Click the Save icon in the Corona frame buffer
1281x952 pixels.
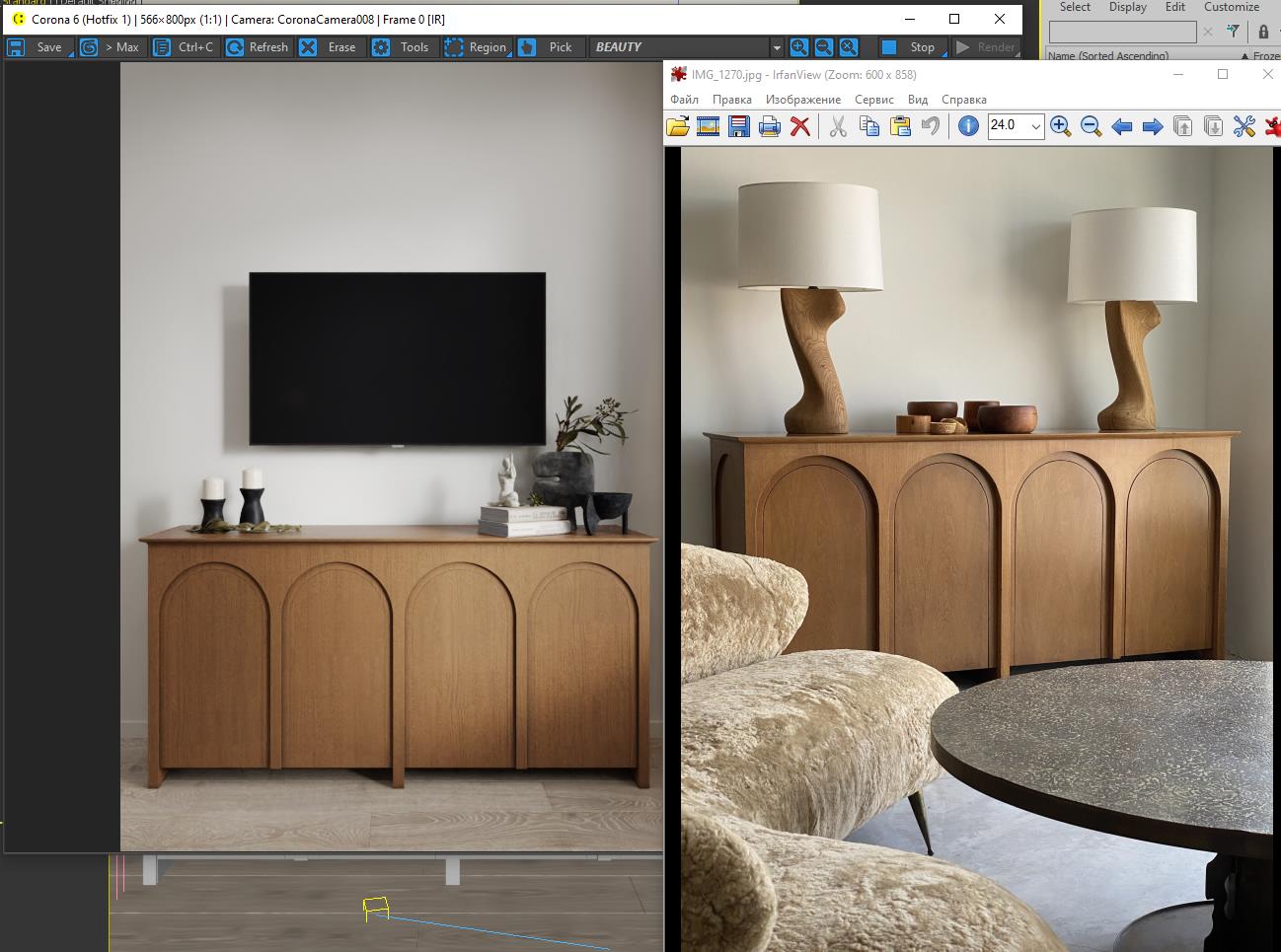17,47
